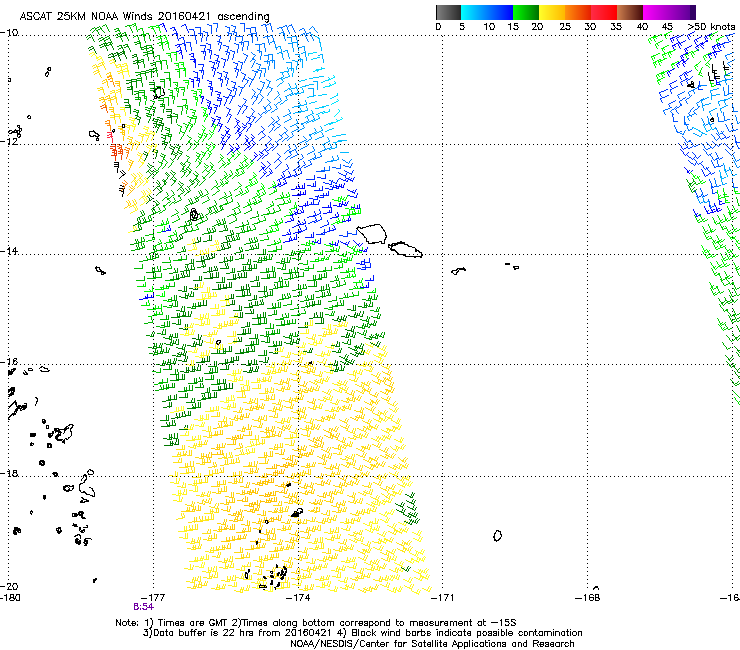Click the brown 35–40 knots legend segment

[x=630, y=12]
